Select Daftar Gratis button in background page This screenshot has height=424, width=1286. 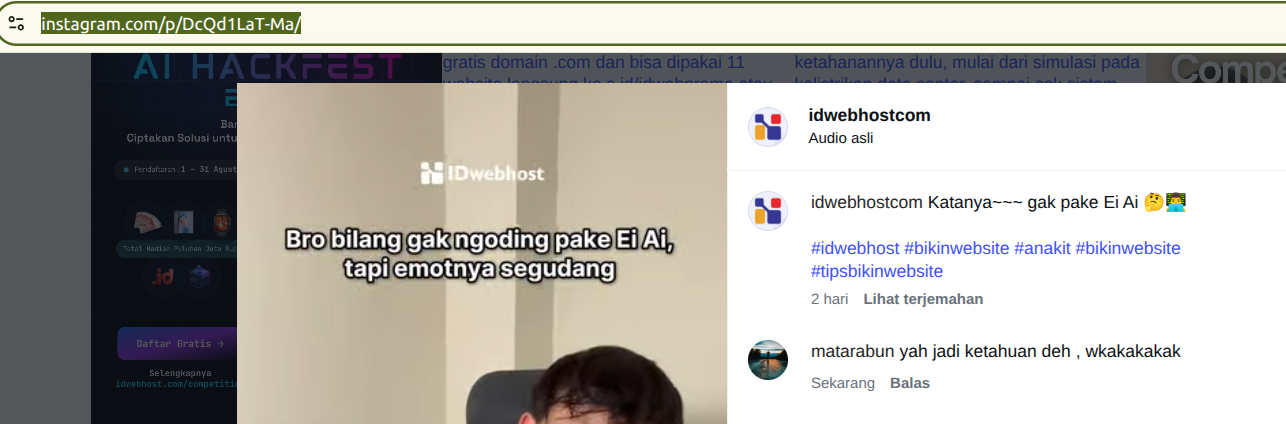pos(177,343)
